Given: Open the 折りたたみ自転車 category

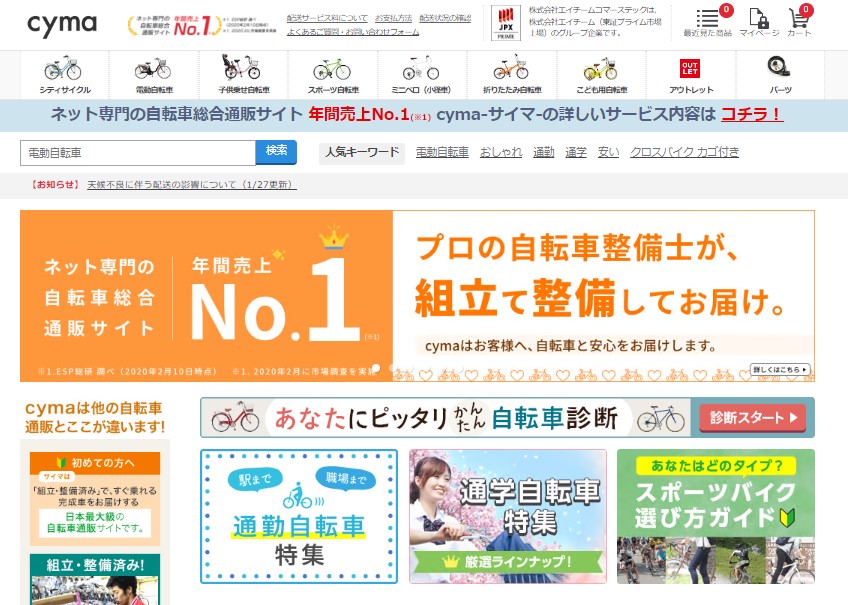Looking at the screenshot, I should [x=511, y=74].
